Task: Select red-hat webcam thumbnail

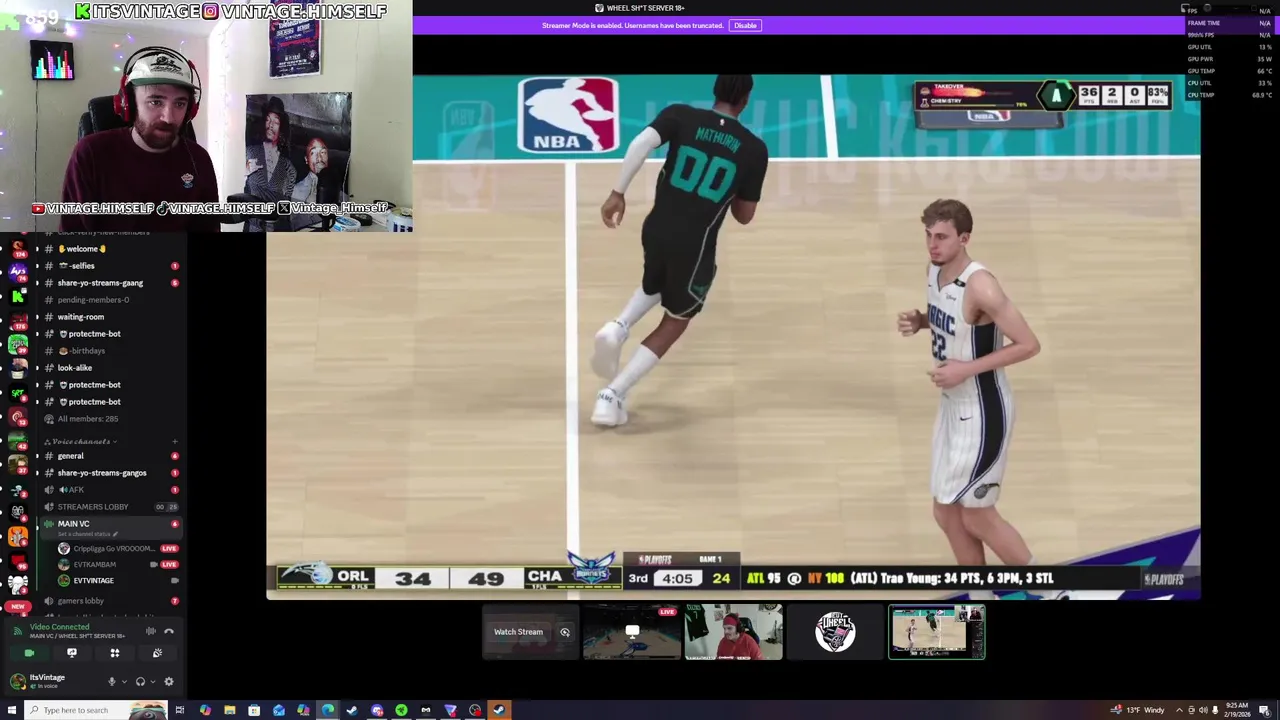Action: click(x=733, y=632)
